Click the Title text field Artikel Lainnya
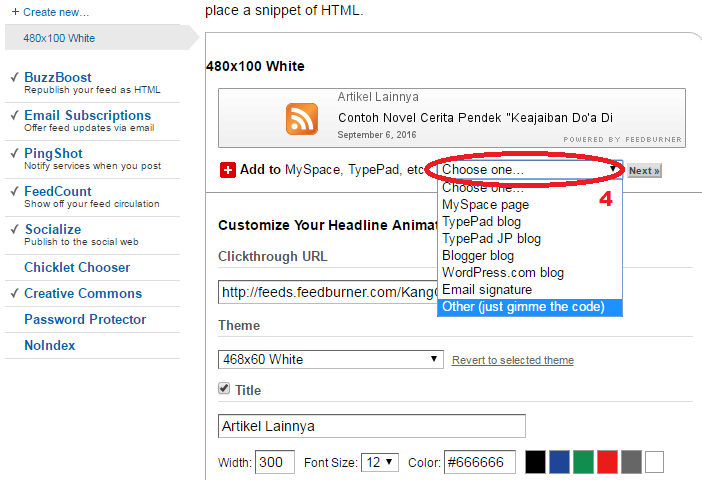The image size is (702, 480). pos(372,426)
